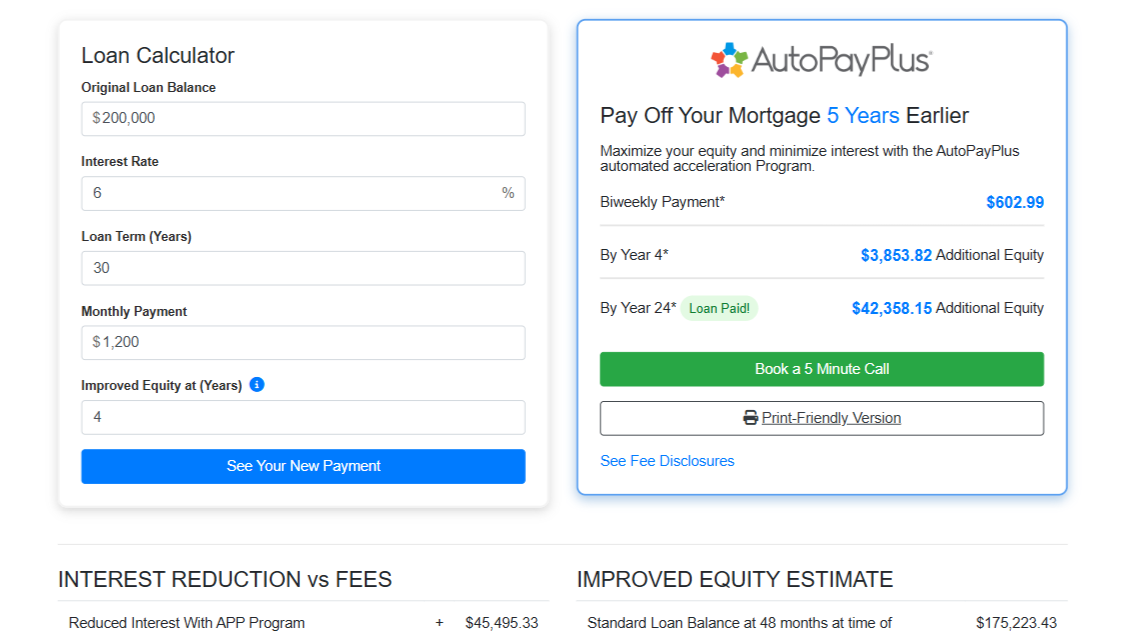Click the info icon beside Improved Equity
The height and width of the screenshot is (636, 1131).
tap(257, 384)
